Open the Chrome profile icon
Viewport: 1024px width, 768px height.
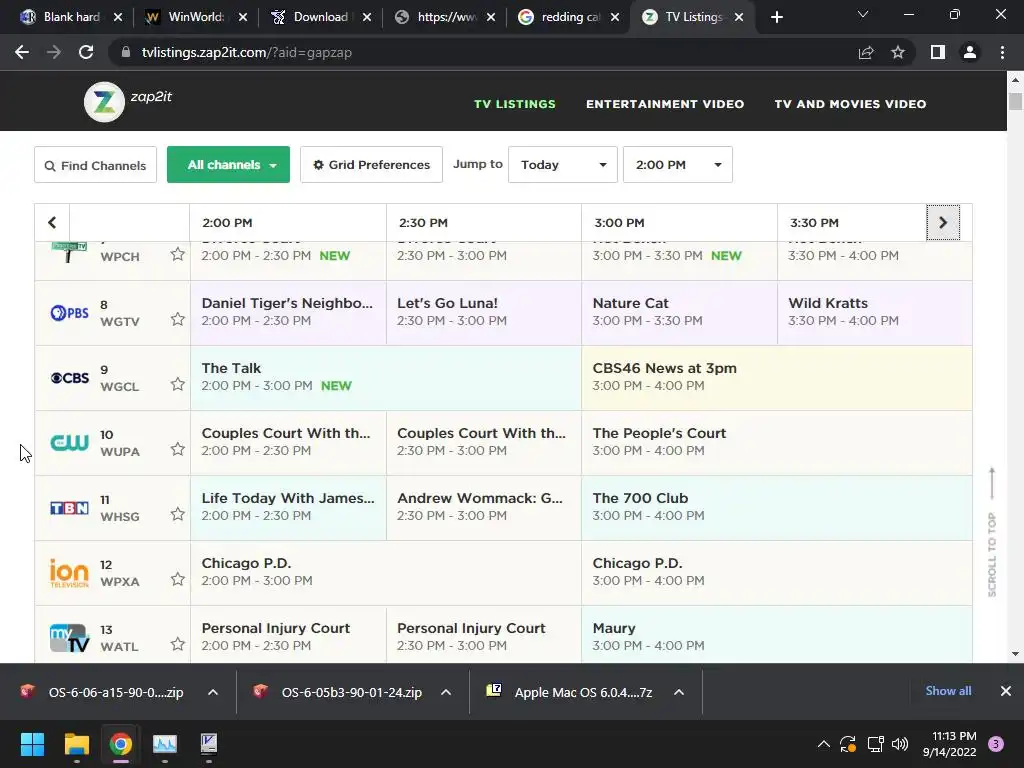click(970, 52)
